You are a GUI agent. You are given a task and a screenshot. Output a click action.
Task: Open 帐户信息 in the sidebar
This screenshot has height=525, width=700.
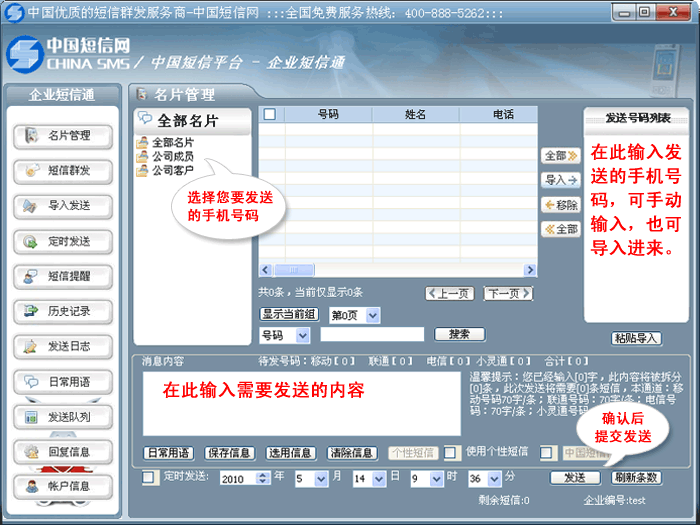63,487
